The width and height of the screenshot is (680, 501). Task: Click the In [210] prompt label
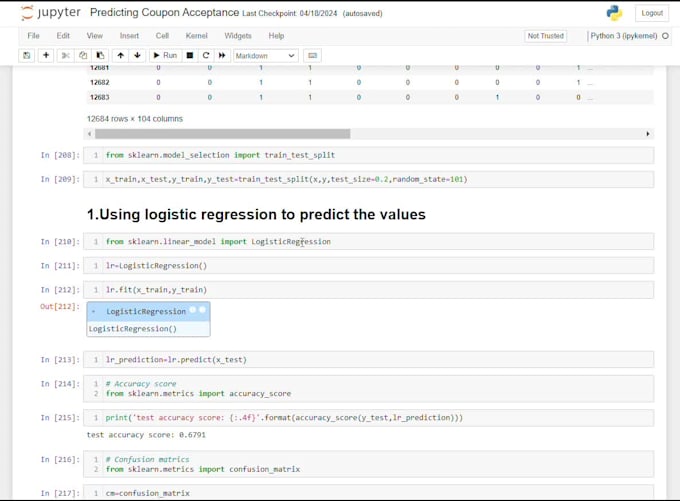(60, 242)
